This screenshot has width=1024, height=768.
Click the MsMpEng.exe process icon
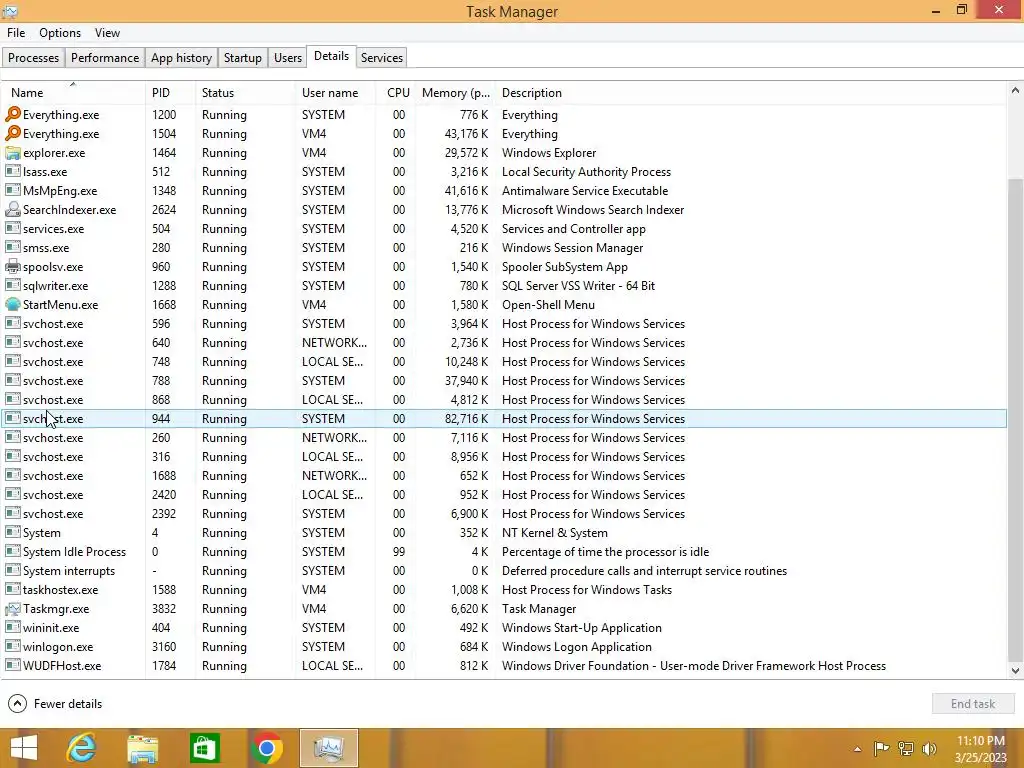12,191
